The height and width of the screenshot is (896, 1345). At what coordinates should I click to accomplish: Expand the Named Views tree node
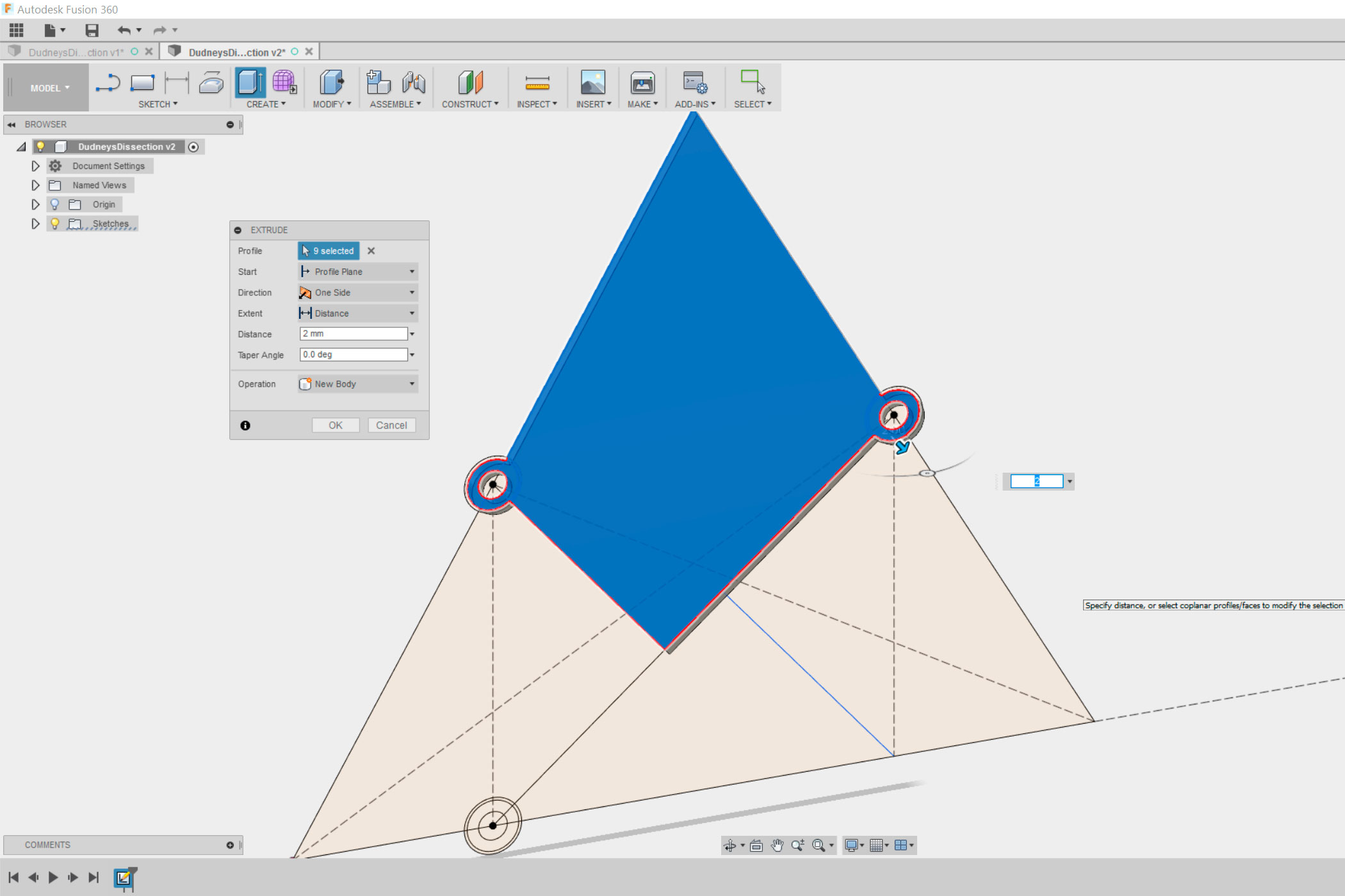[36, 185]
